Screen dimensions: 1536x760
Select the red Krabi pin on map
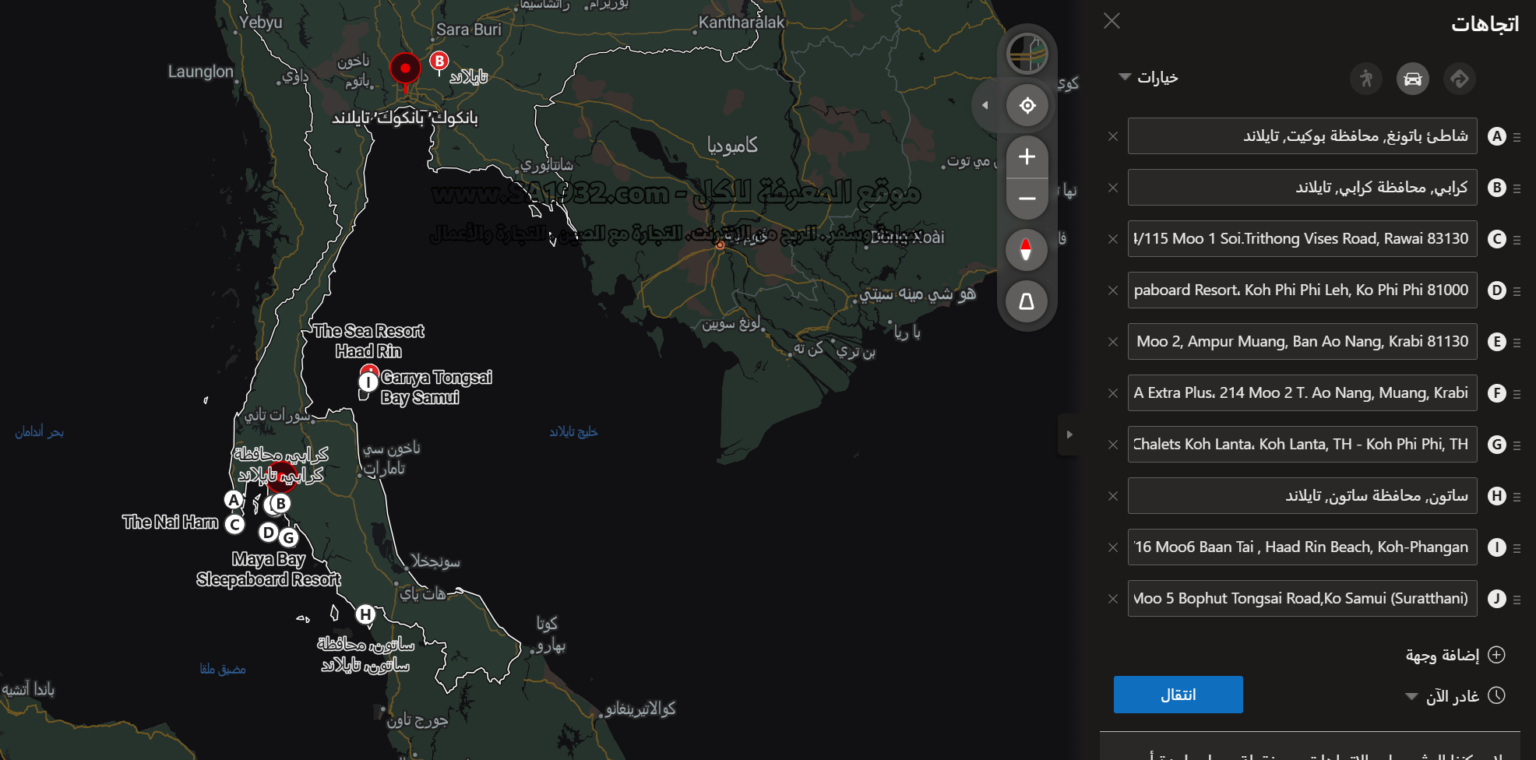281,478
